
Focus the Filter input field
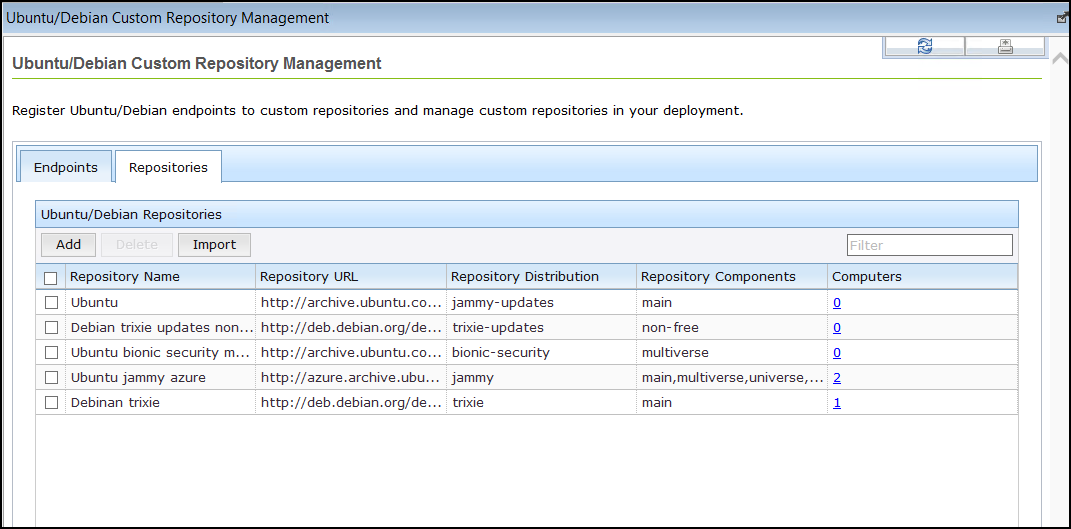930,245
